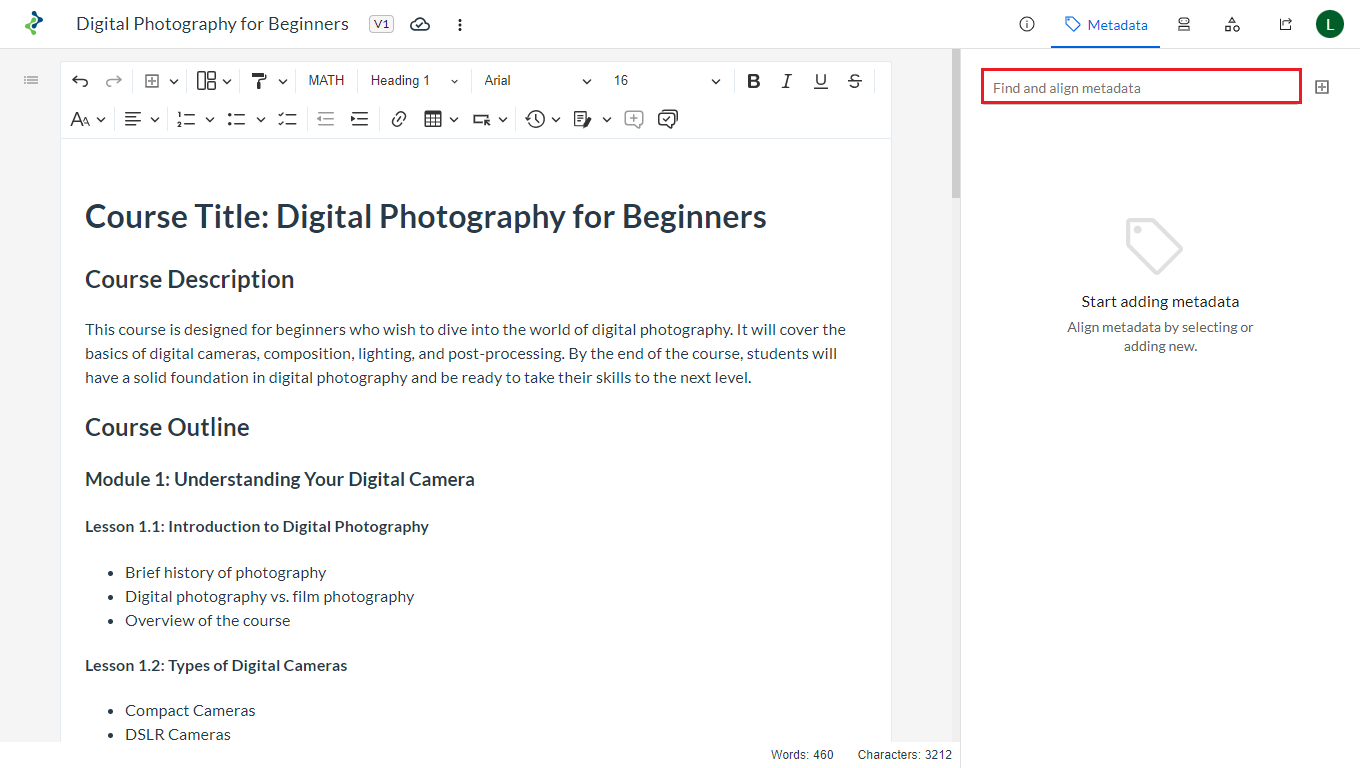This screenshot has width=1360, height=768.
Task: Toggle bold formatting
Action: click(753, 81)
